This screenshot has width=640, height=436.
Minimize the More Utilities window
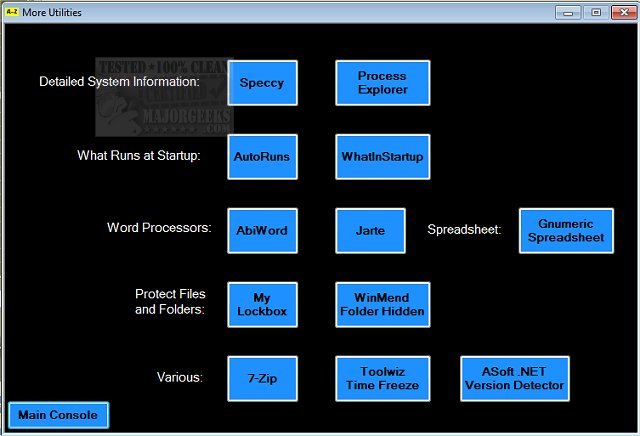(568, 13)
